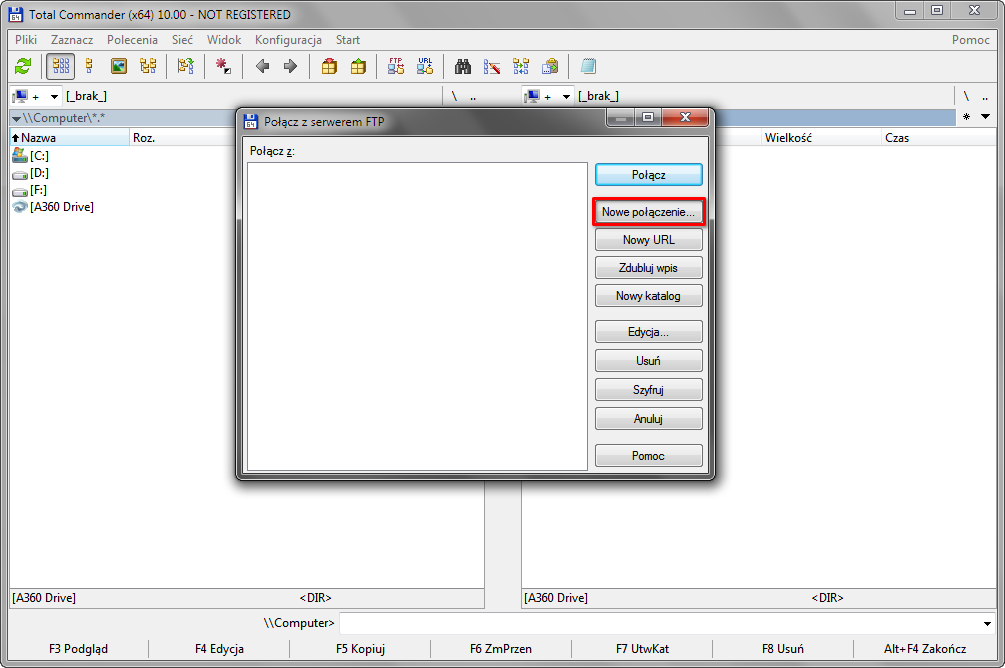Image resolution: width=1005 pixels, height=668 pixels.
Task: Click the pack files archive icon
Action: (329, 66)
